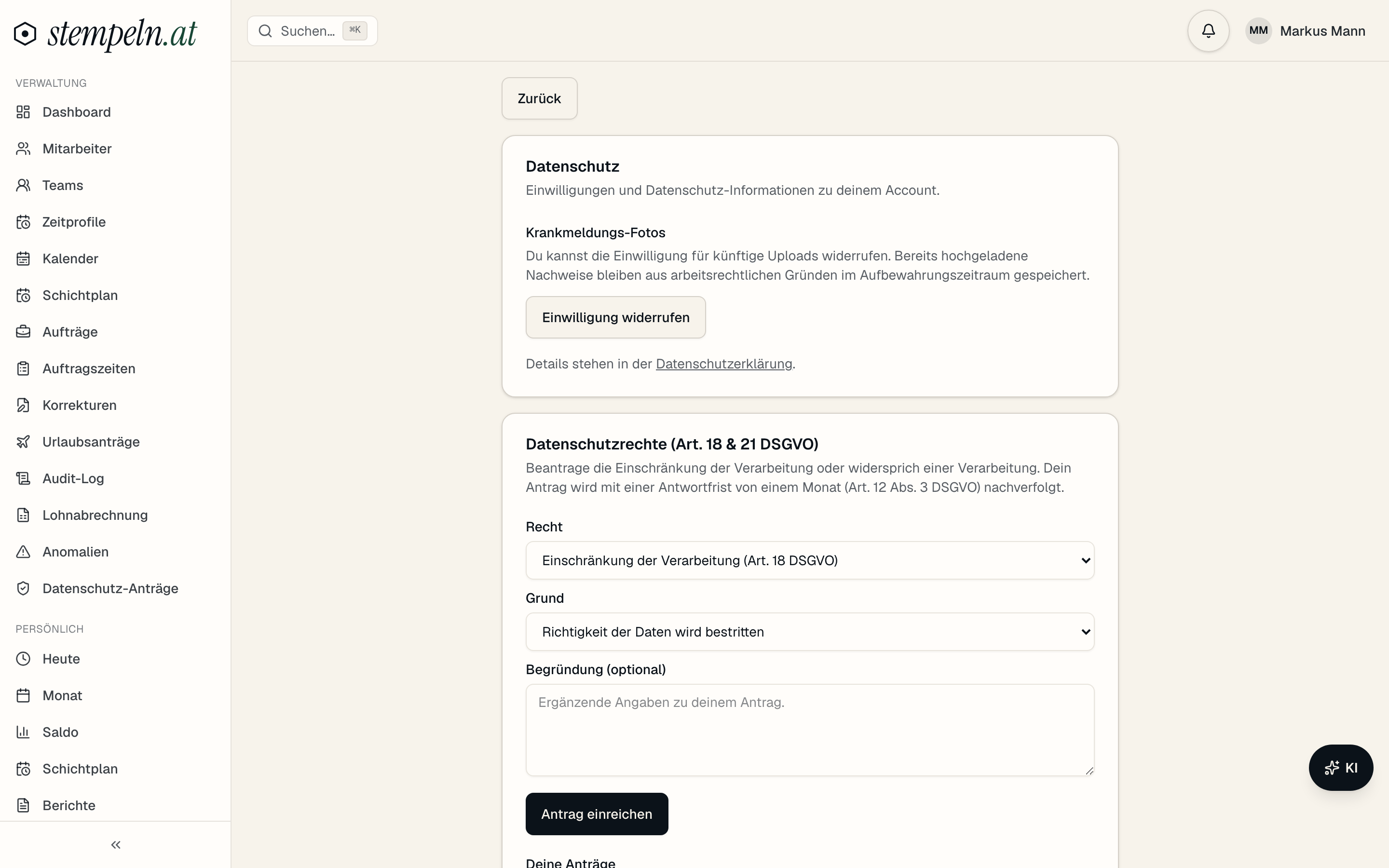Image resolution: width=1389 pixels, height=868 pixels.
Task: Click the Kalender icon
Action: tap(23, 259)
